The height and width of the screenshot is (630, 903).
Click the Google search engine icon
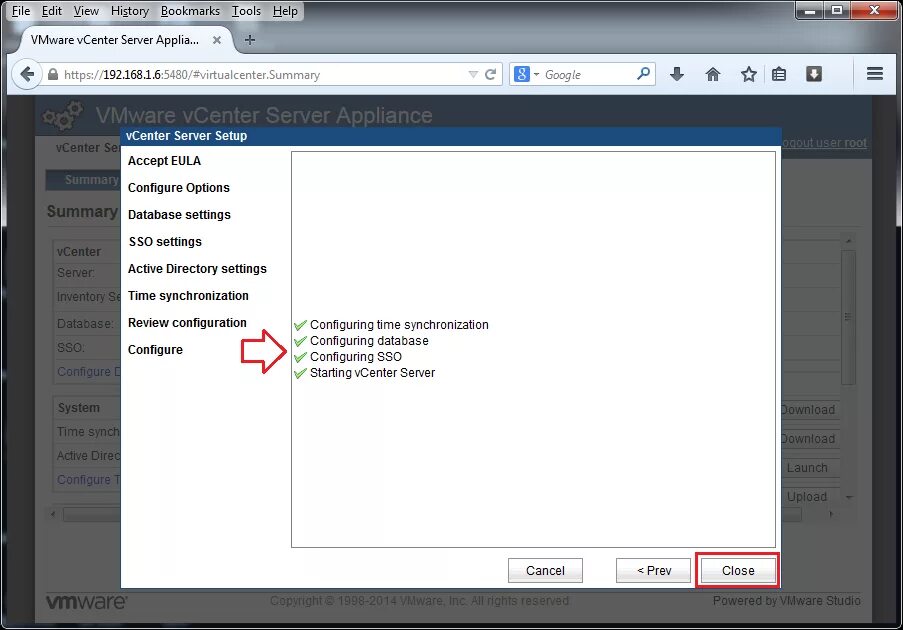(x=521, y=73)
